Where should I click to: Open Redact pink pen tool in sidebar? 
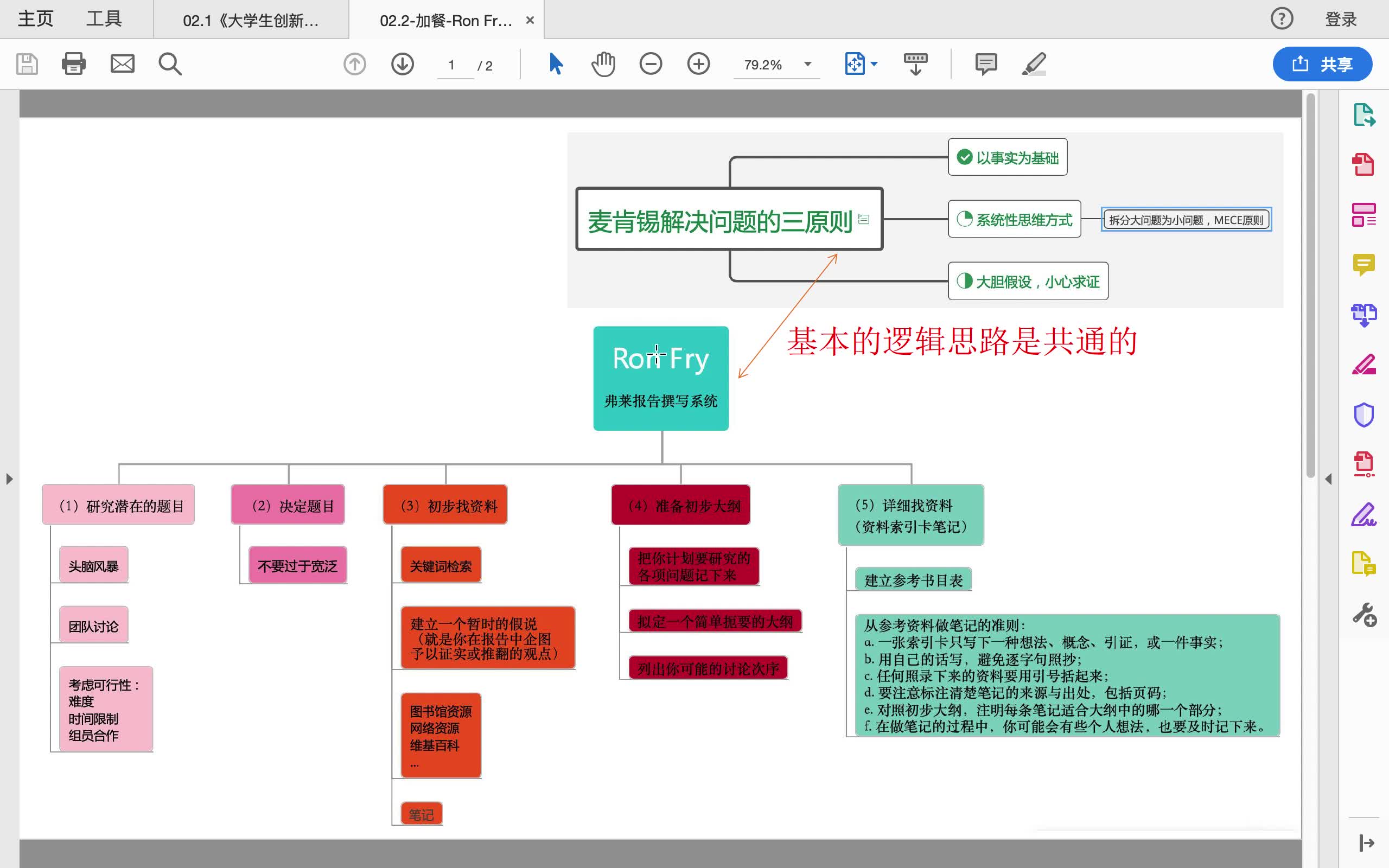[1363, 365]
